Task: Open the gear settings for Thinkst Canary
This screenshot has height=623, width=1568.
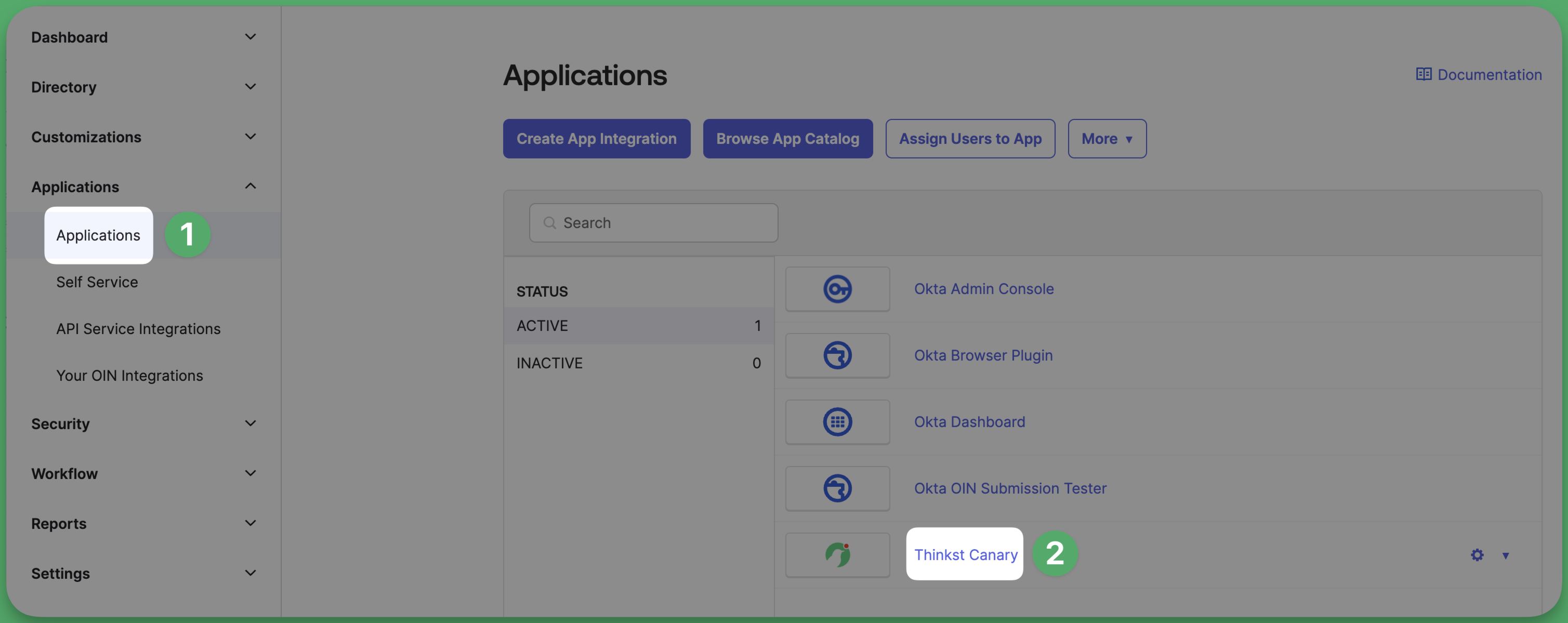Action: pos(1477,555)
